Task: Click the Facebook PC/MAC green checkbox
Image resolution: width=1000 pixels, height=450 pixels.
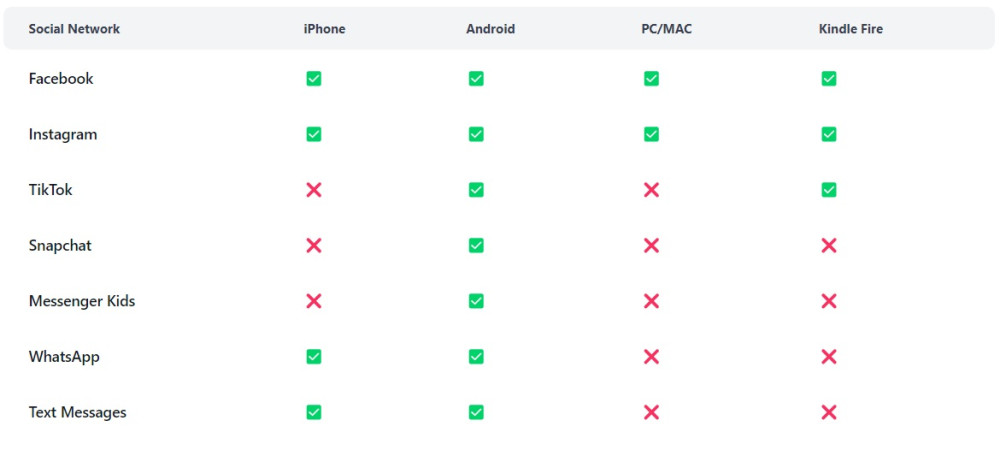Action: 651,79
